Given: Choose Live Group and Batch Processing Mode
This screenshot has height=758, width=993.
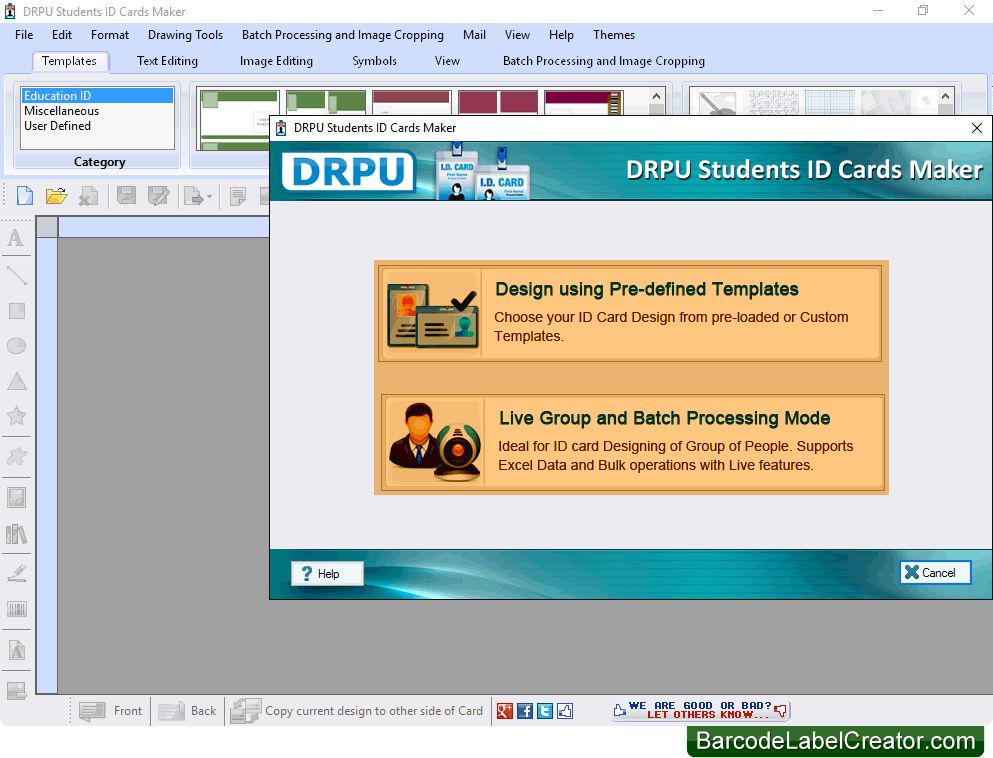Looking at the screenshot, I should 633,443.
